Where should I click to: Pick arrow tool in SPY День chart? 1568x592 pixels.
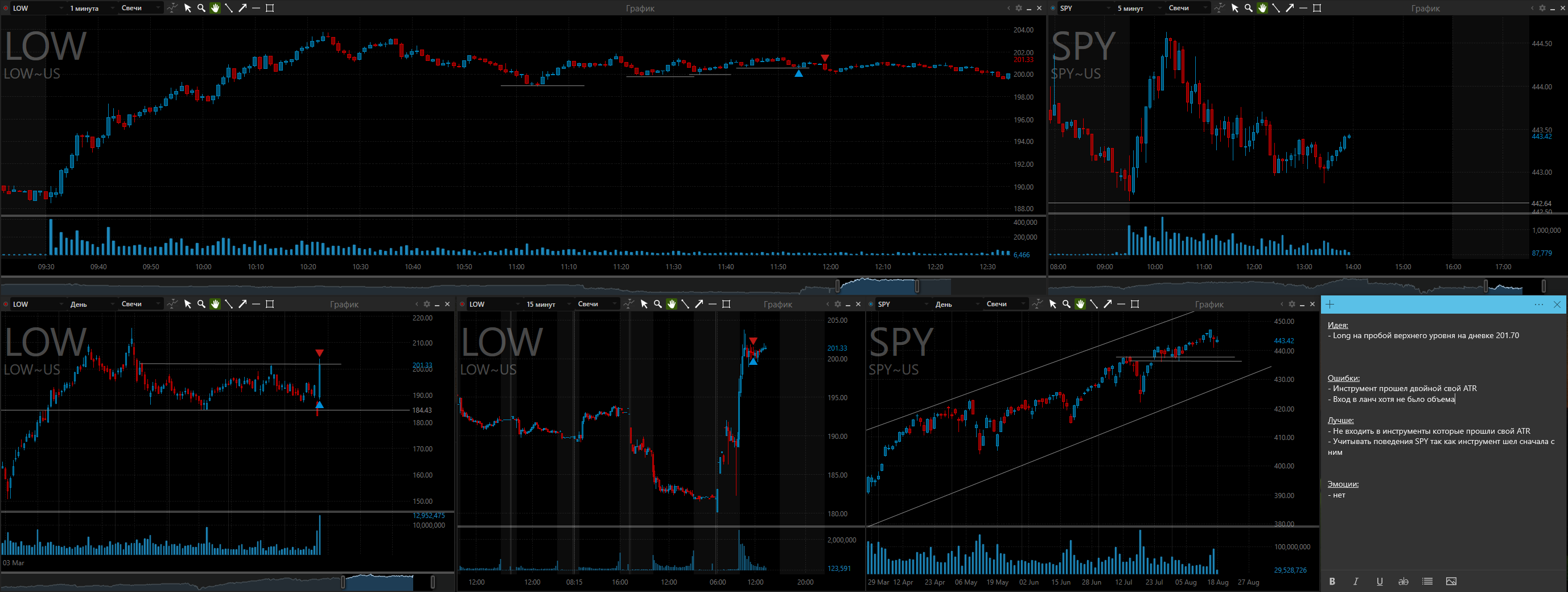pyautogui.click(x=1107, y=304)
